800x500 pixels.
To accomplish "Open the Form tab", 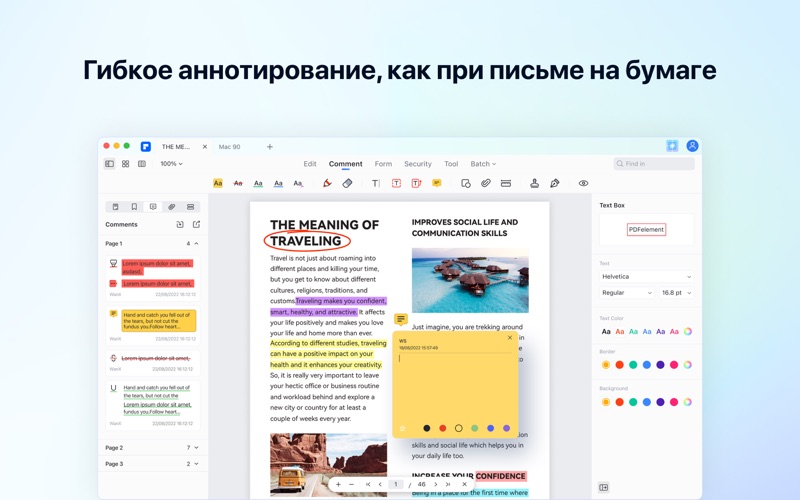I will [383, 164].
